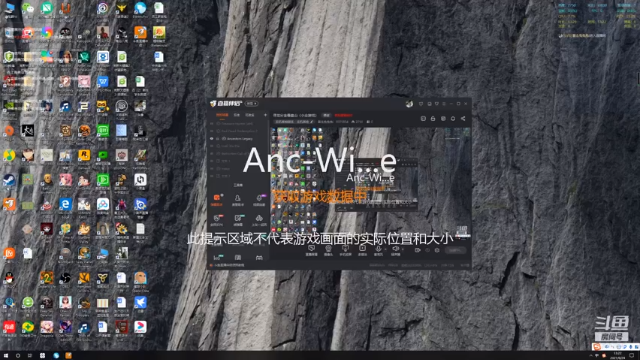Image resolution: width=640 pixels, height=360 pixels.
Task: Click the speaker icon in bottom toolbar
Action: [x=395, y=248]
